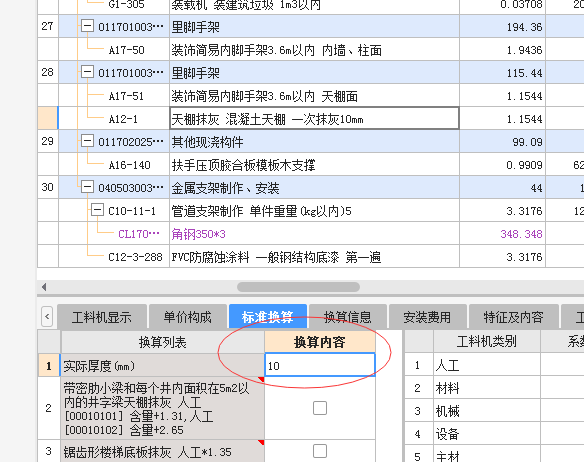
Task: Open the 工料机显示 tab
Action: [102, 317]
